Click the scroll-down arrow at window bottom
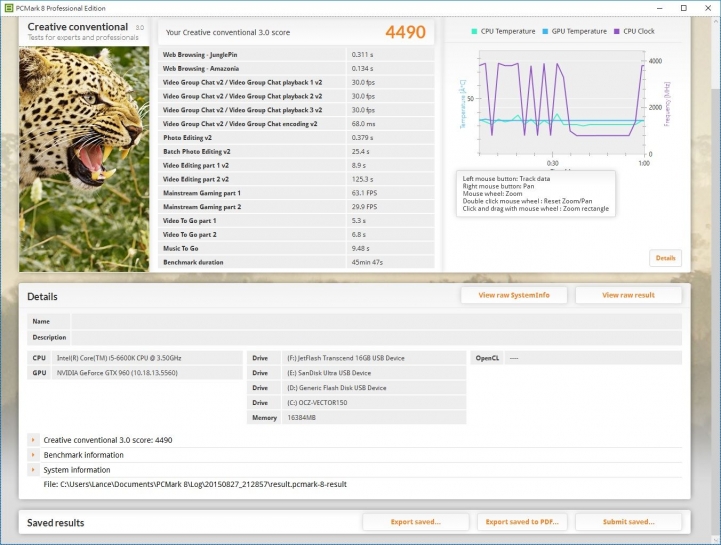721x545 pixels. [x=716, y=540]
